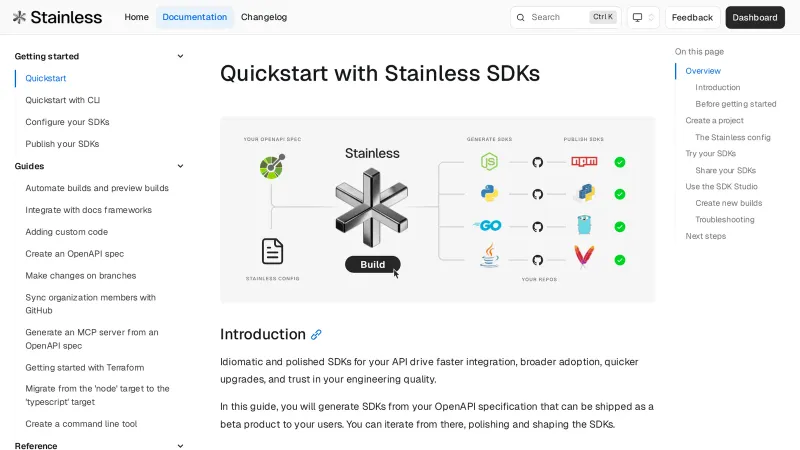This screenshot has height=450, width=800.
Task: Open the theme switcher monitor icon
Action: click(637, 17)
